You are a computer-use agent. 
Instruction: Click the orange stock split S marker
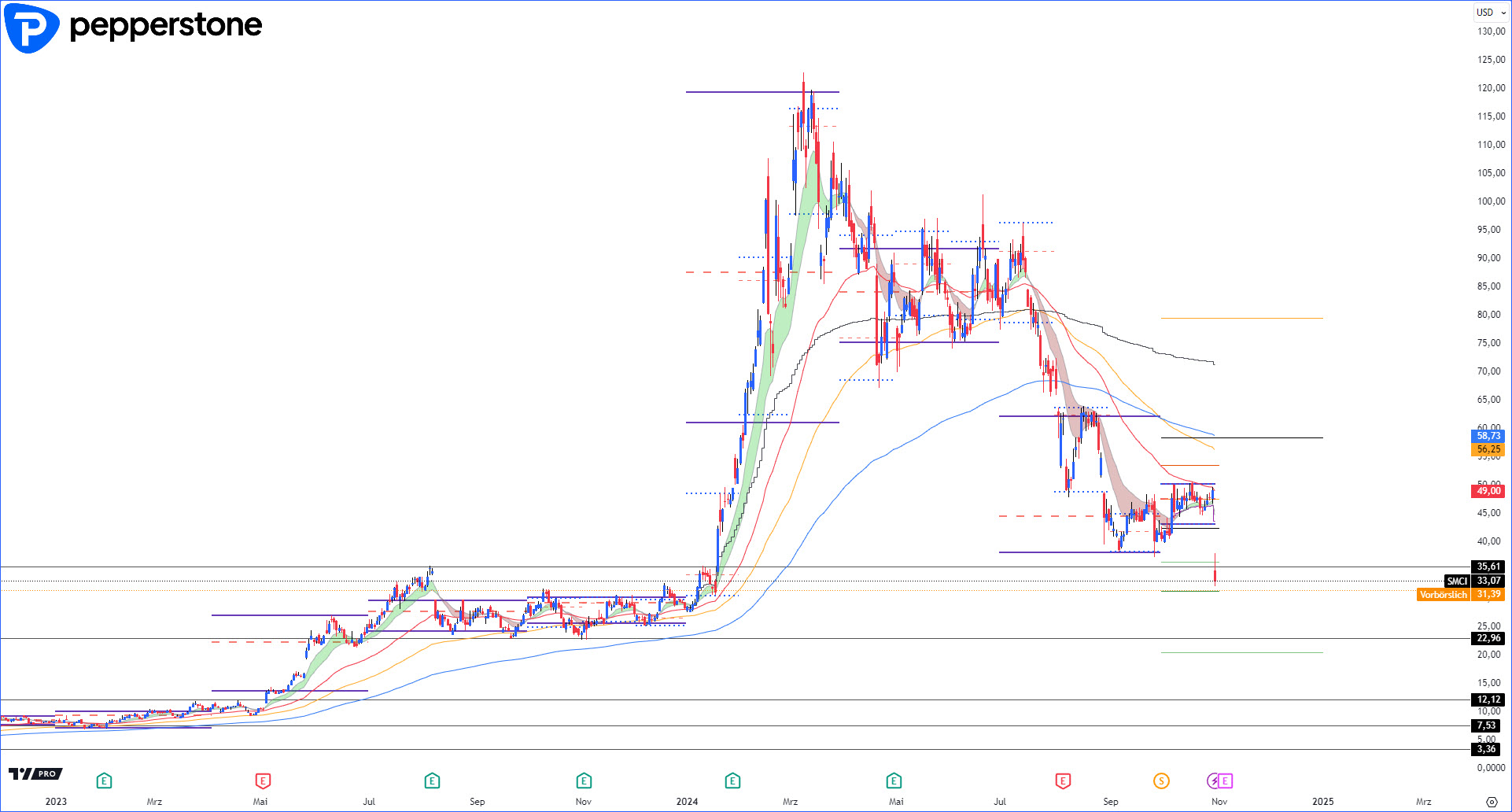pyautogui.click(x=1161, y=781)
